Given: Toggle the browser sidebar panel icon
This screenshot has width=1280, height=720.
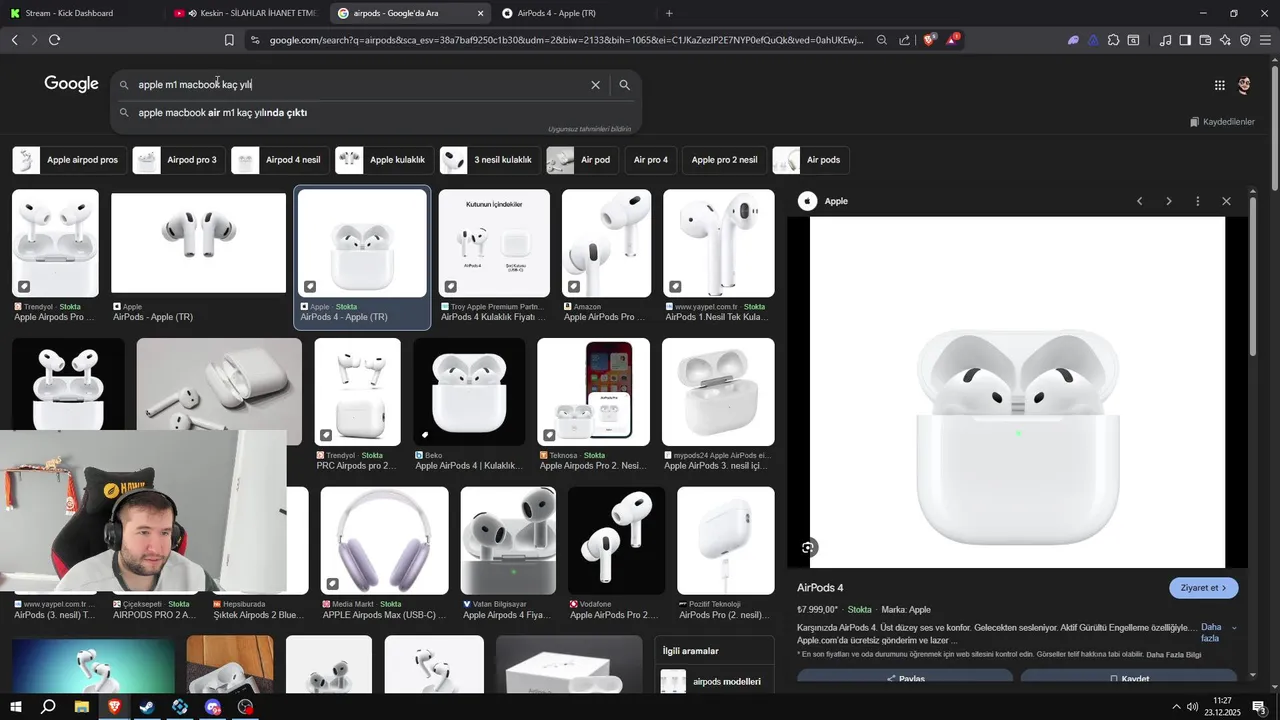Looking at the screenshot, I should [x=1185, y=40].
